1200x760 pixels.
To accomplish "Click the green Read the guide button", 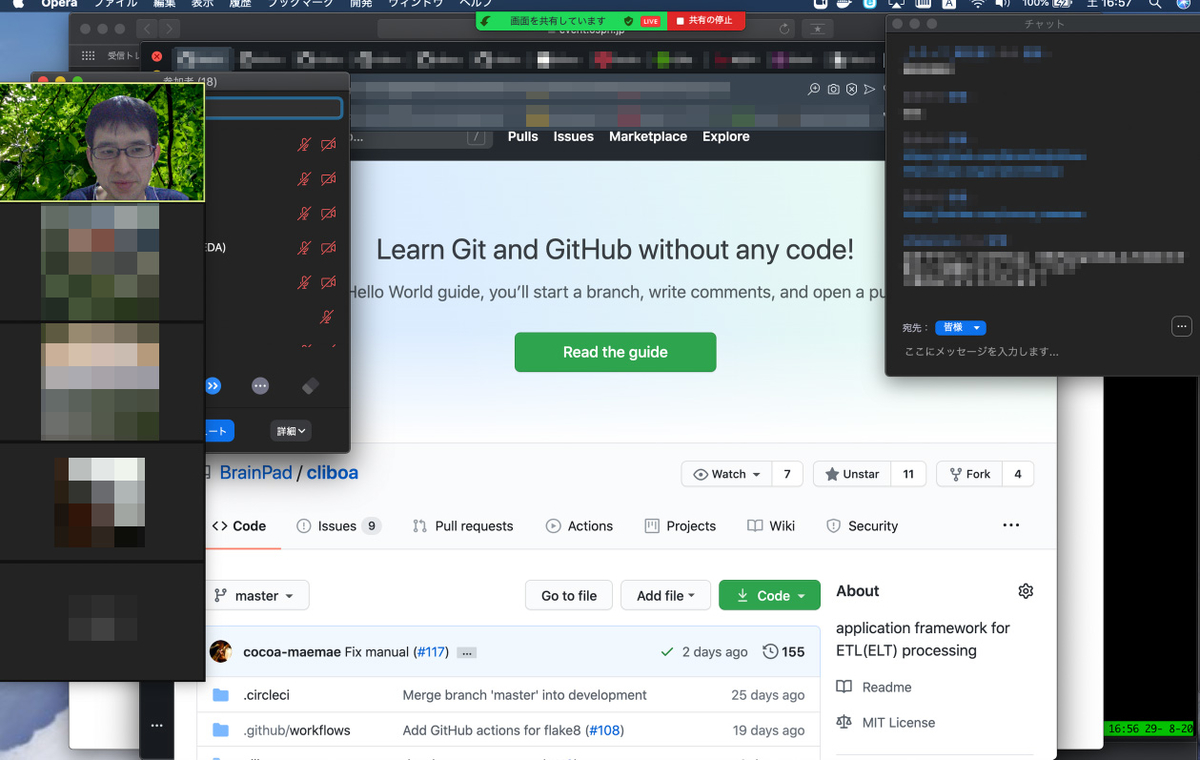I will coord(615,352).
